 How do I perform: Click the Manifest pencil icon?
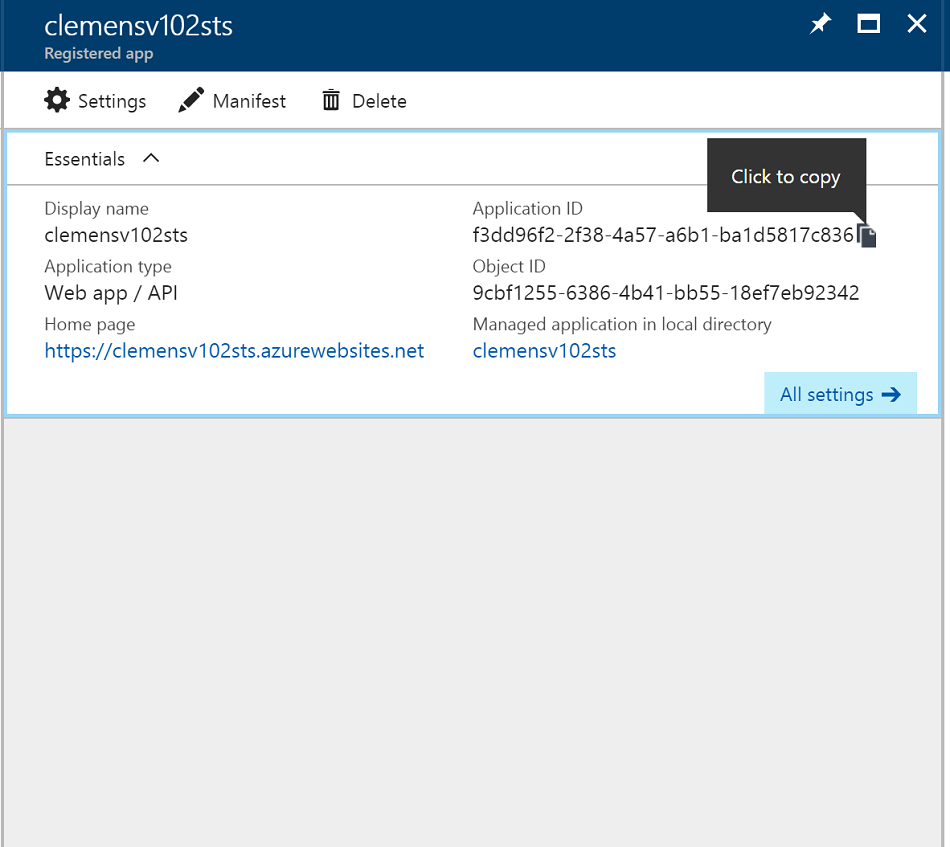pos(191,100)
